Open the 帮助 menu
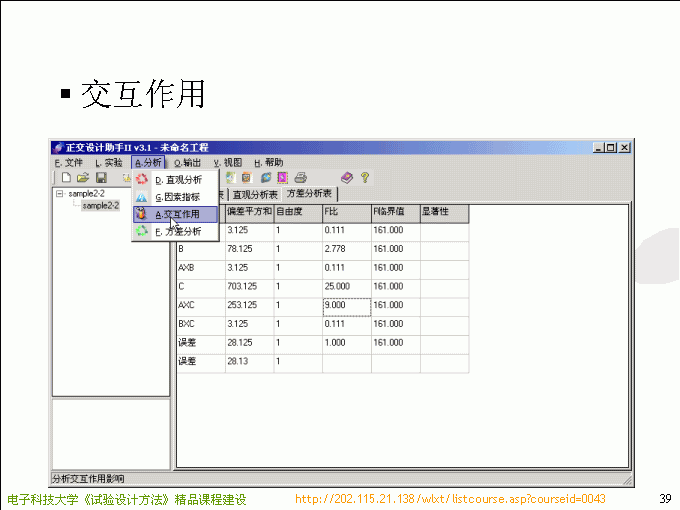This screenshot has height=510, width=680. click(268, 162)
